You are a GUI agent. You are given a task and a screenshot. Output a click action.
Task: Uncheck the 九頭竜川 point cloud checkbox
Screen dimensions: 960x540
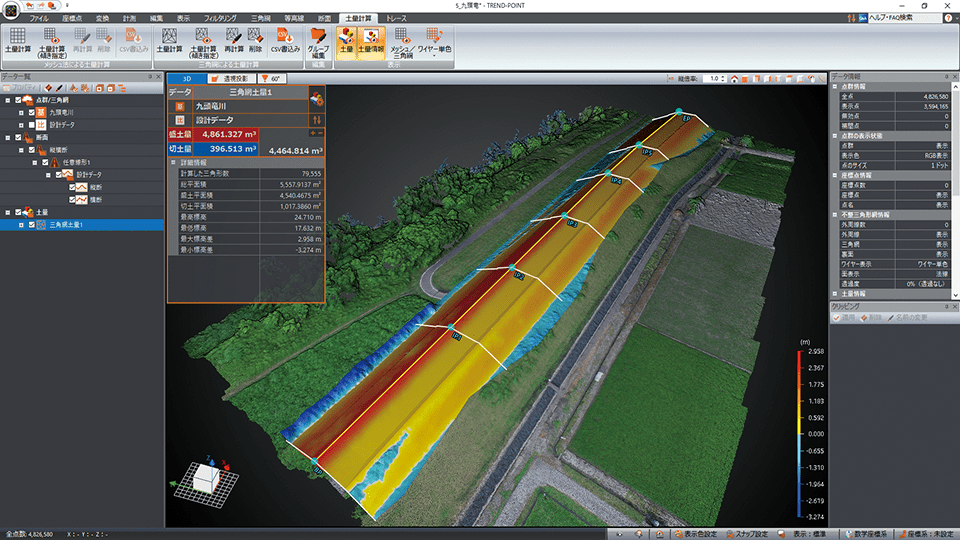click(31, 112)
